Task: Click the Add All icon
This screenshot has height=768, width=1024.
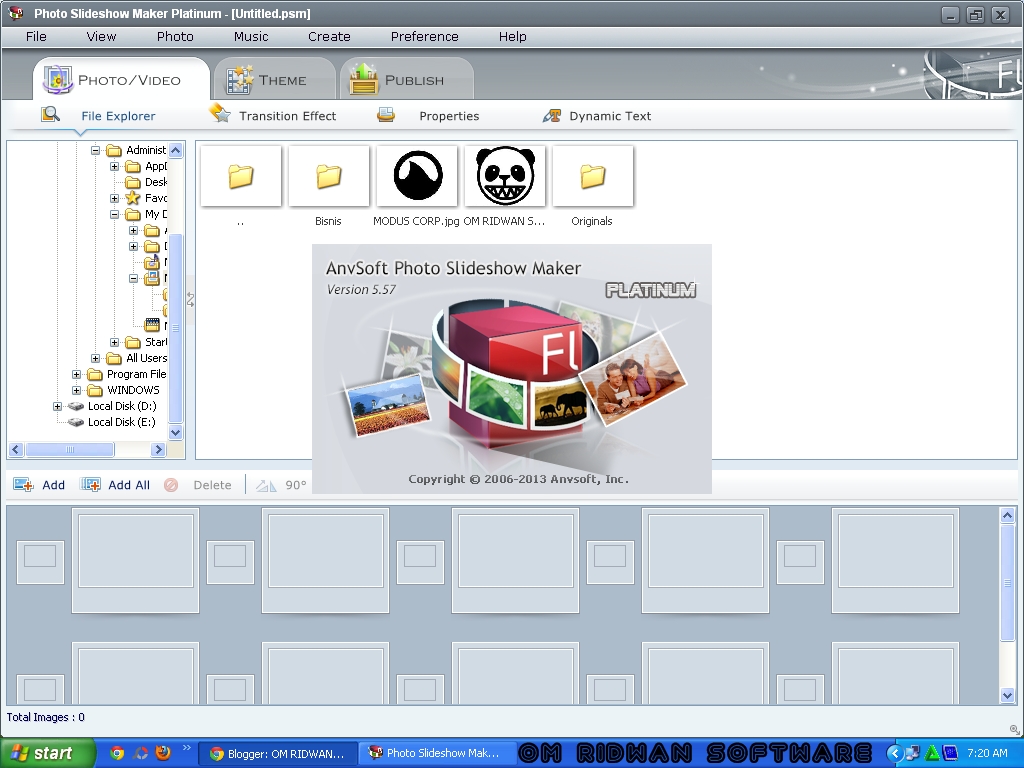Action: click(x=90, y=485)
